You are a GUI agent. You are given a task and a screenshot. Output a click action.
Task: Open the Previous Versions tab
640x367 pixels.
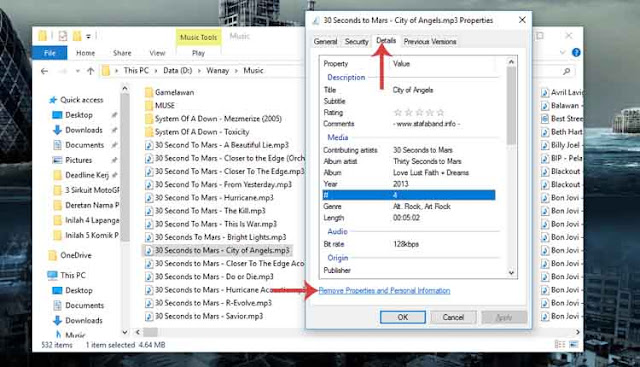(430, 41)
